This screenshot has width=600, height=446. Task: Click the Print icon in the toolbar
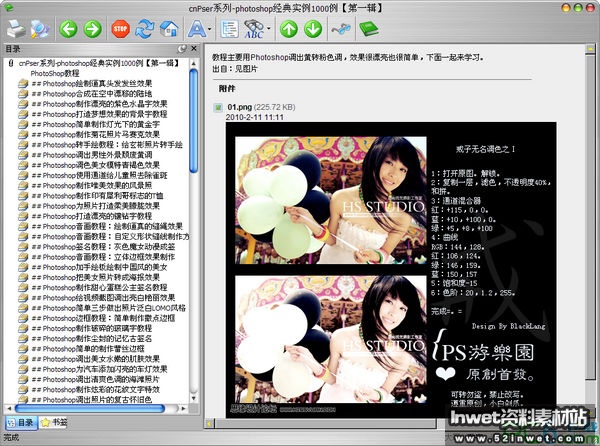(16, 29)
